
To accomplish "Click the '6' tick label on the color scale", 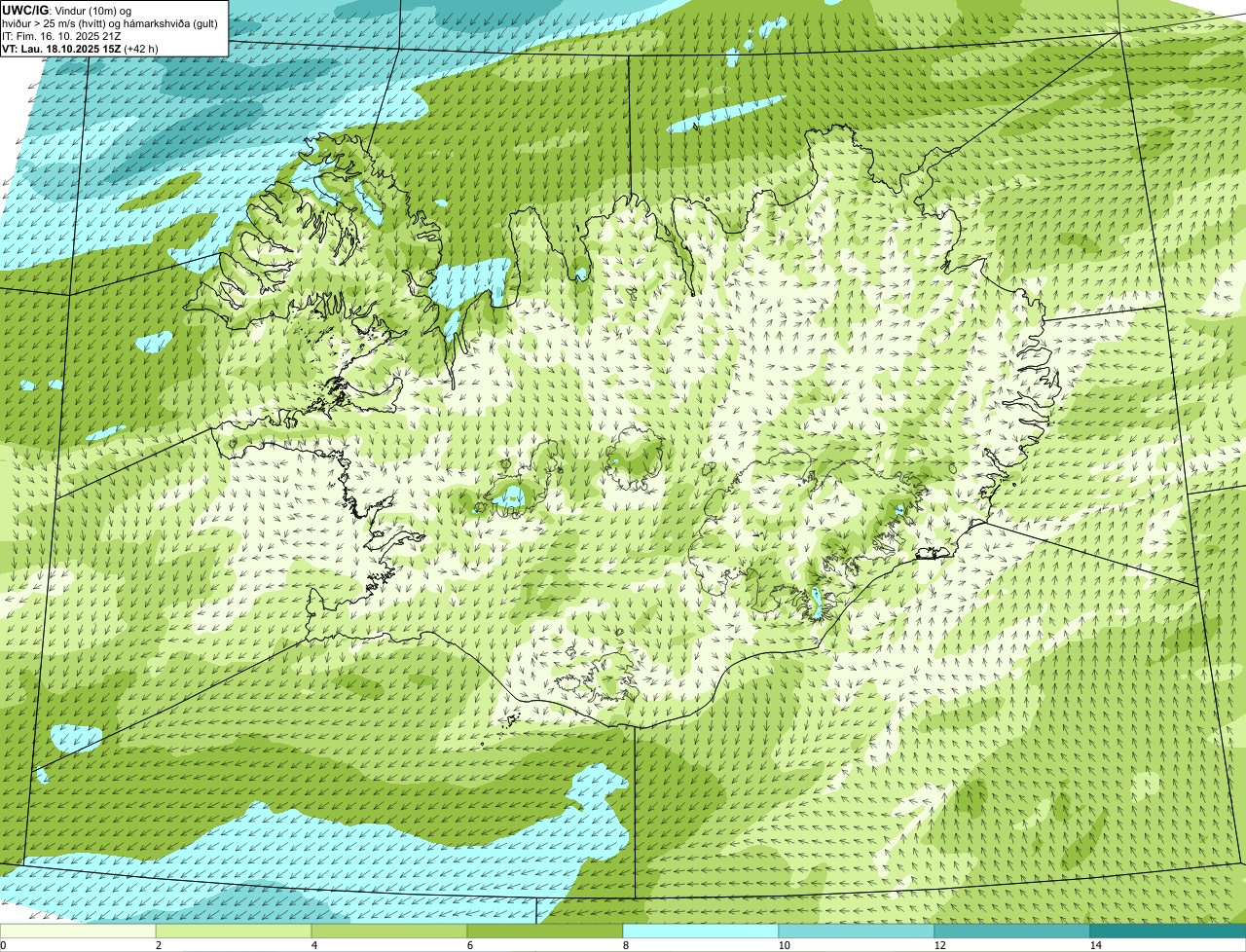I will coord(470,945).
